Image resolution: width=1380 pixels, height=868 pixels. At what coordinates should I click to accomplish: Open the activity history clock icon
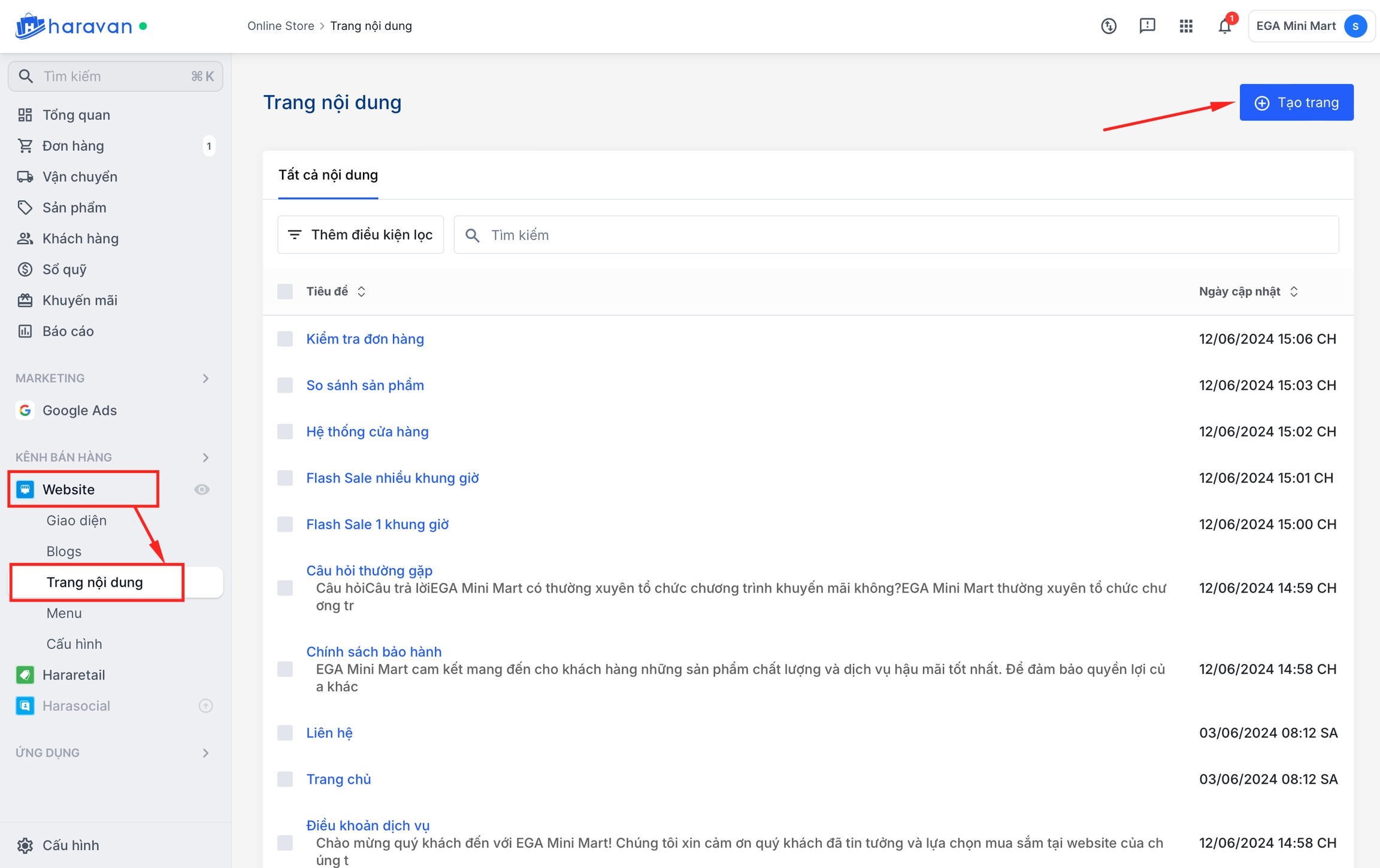pyautogui.click(x=1108, y=26)
